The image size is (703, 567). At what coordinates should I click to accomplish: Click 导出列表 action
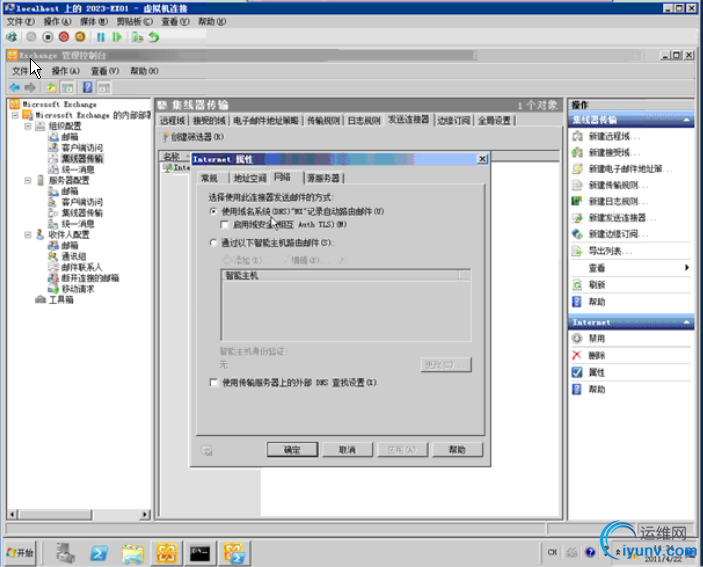610,251
